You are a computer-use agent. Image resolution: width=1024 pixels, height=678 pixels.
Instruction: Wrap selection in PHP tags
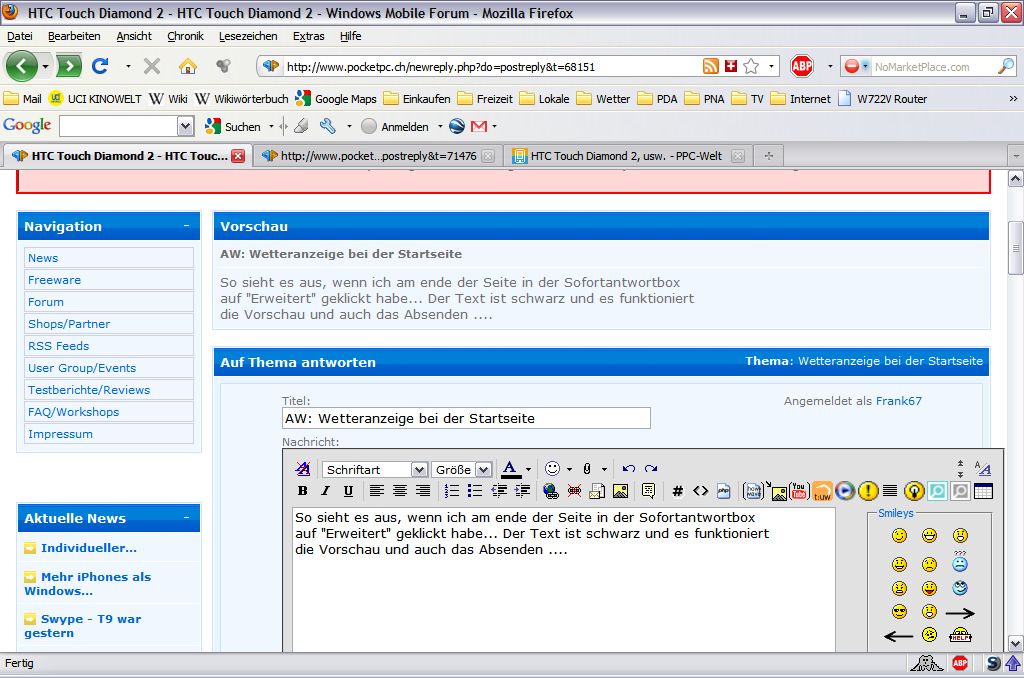(x=724, y=491)
